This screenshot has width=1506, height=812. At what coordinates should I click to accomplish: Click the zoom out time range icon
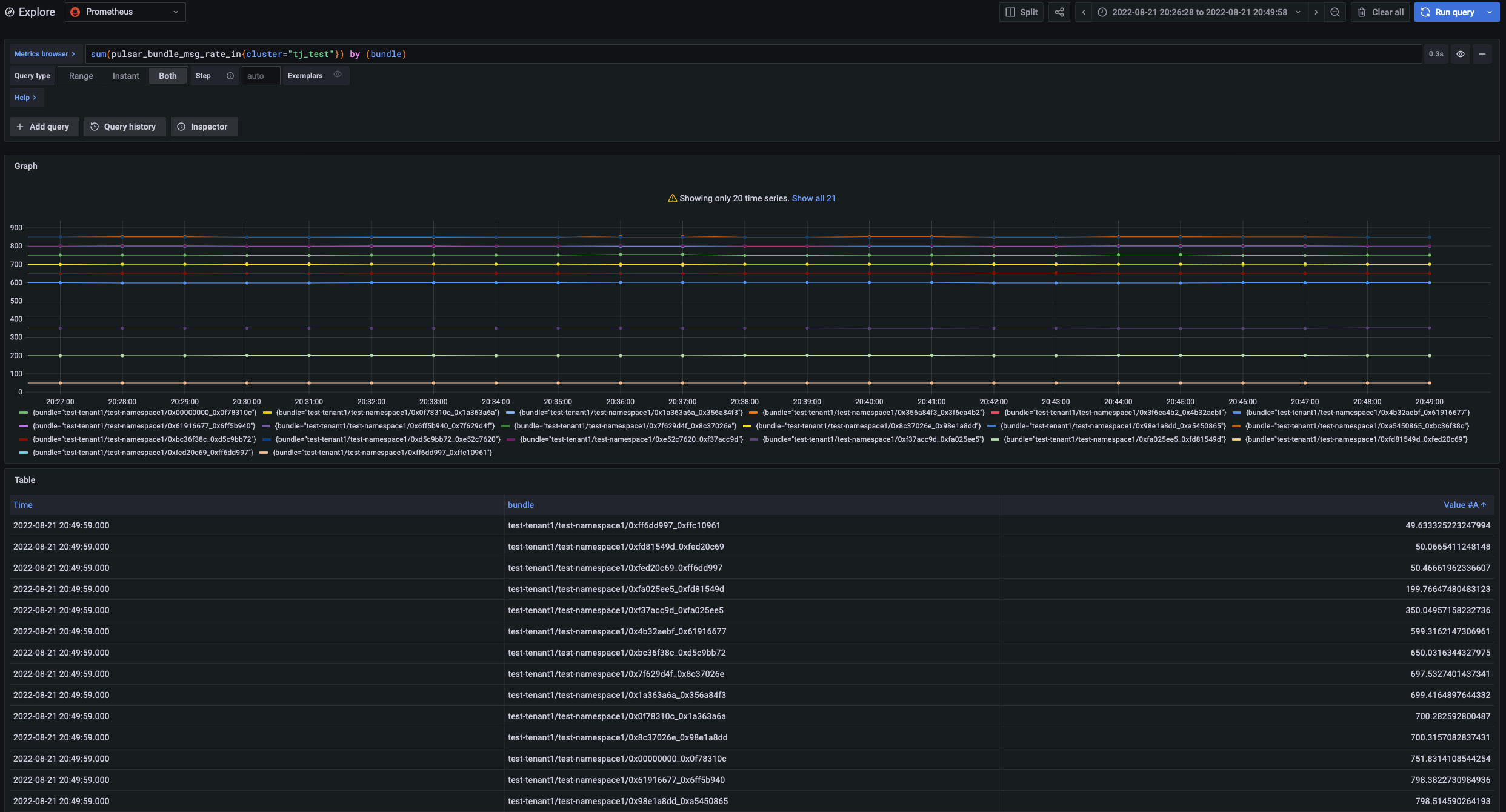pos(1334,12)
